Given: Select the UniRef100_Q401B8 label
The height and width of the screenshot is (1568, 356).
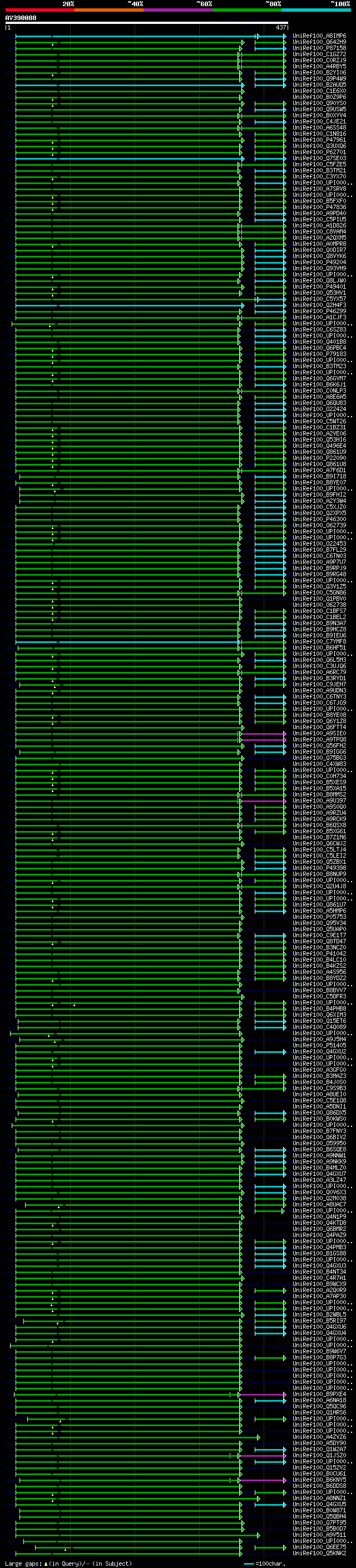Looking at the screenshot, I should click(319, 342).
